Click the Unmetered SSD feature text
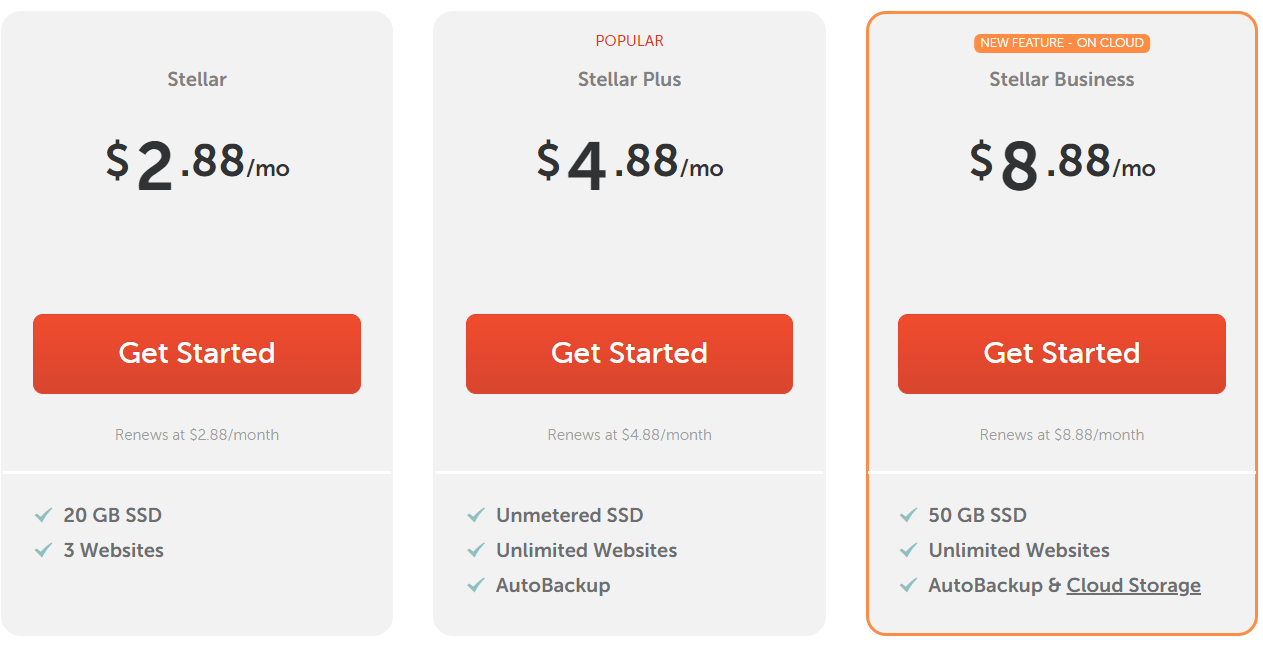Image resolution: width=1263 pixels, height=648 pixels. click(569, 515)
